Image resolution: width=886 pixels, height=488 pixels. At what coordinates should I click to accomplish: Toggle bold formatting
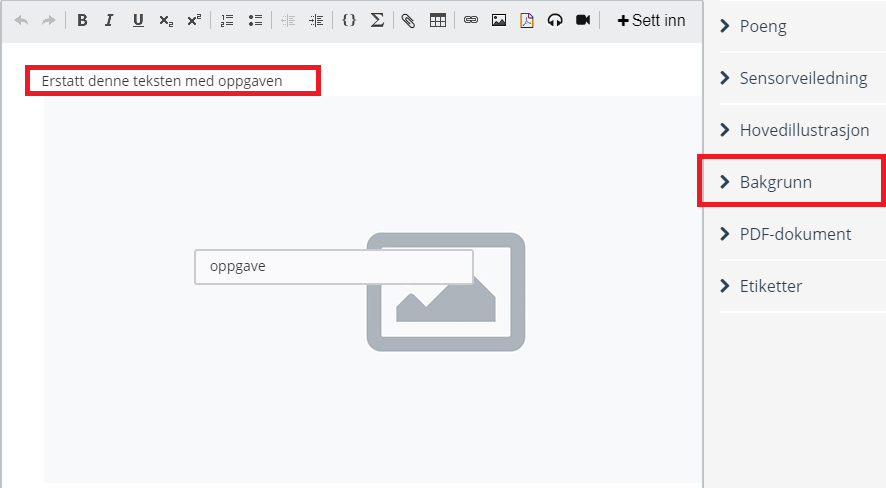[x=82, y=21]
